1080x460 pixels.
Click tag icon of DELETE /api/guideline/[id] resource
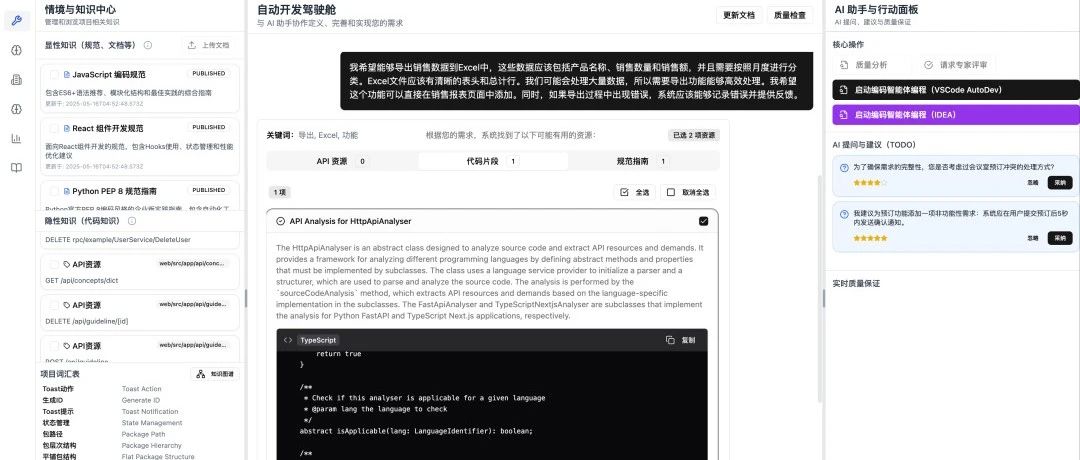[67, 305]
